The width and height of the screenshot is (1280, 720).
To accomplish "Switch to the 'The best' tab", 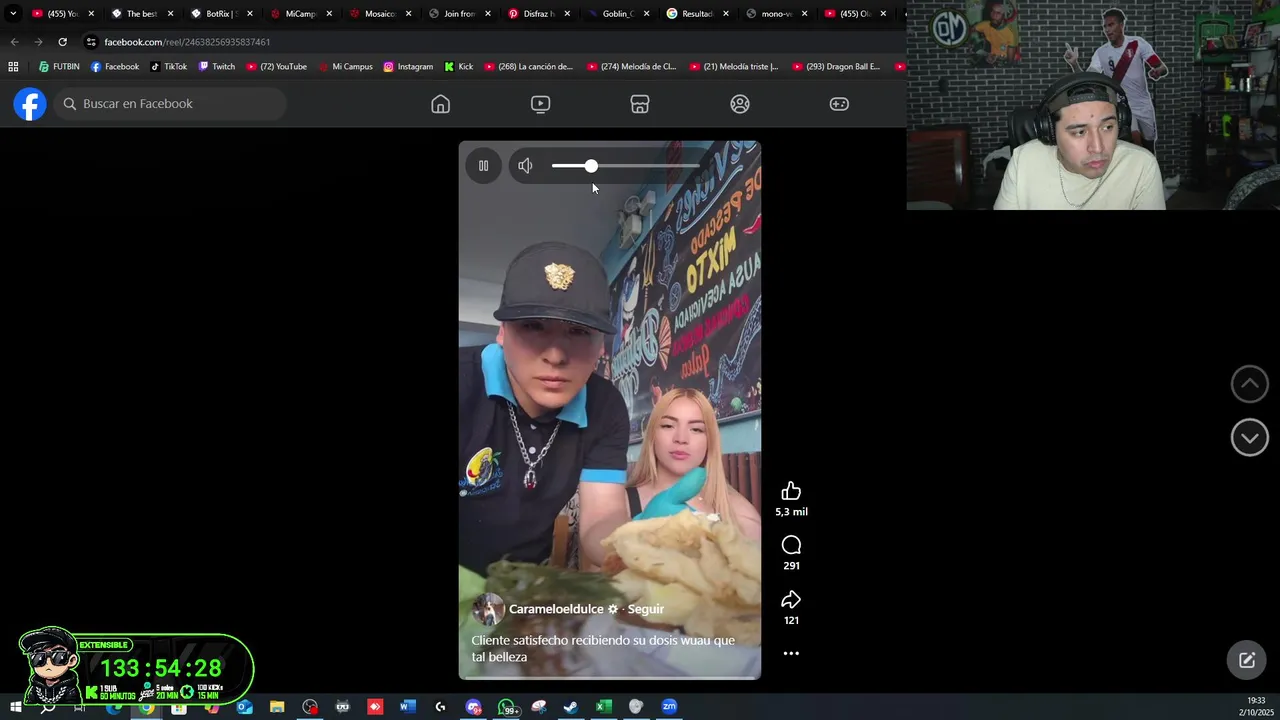I will click(x=142, y=14).
